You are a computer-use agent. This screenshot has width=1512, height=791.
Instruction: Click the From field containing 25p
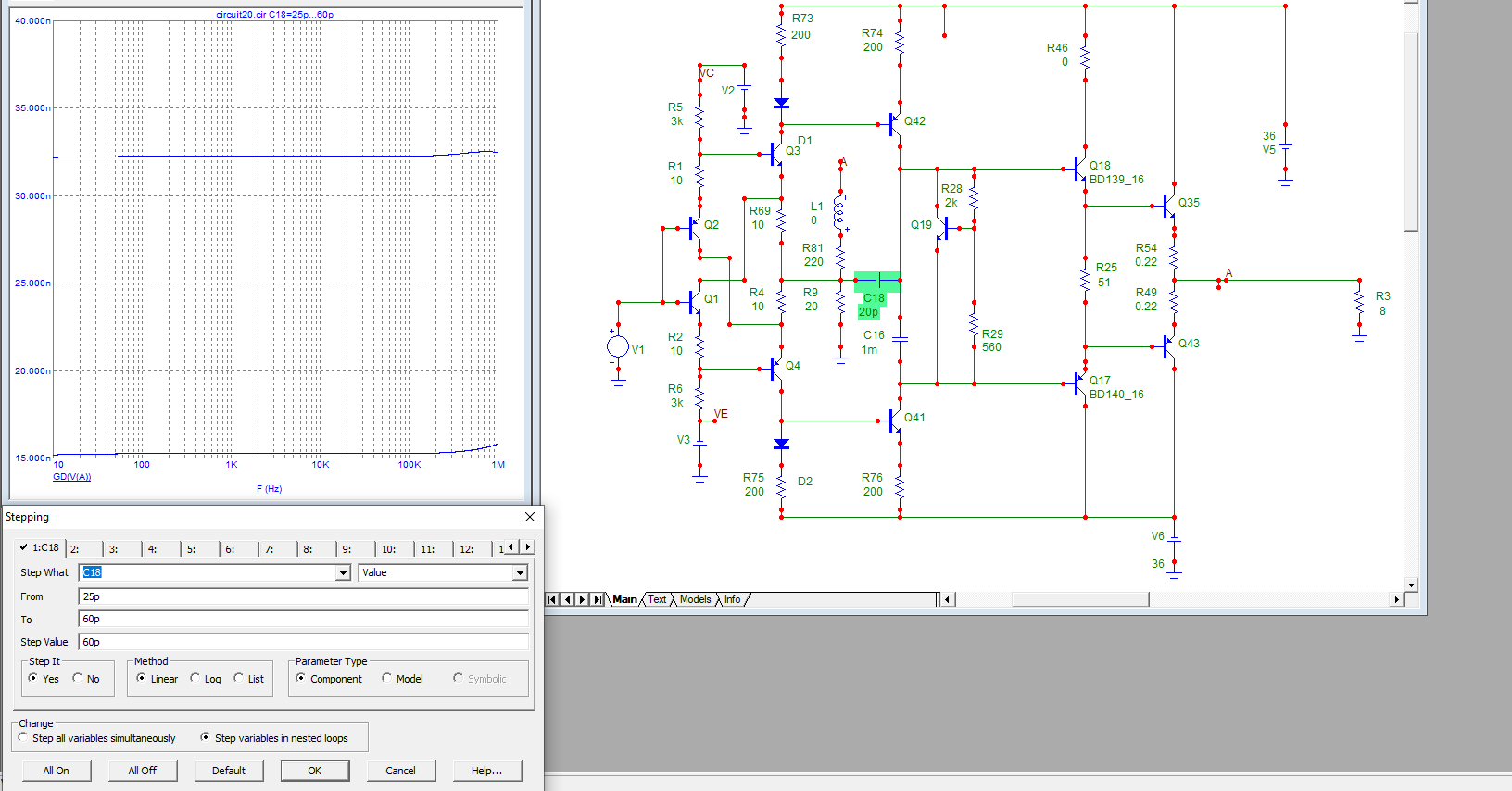pos(304,596)
